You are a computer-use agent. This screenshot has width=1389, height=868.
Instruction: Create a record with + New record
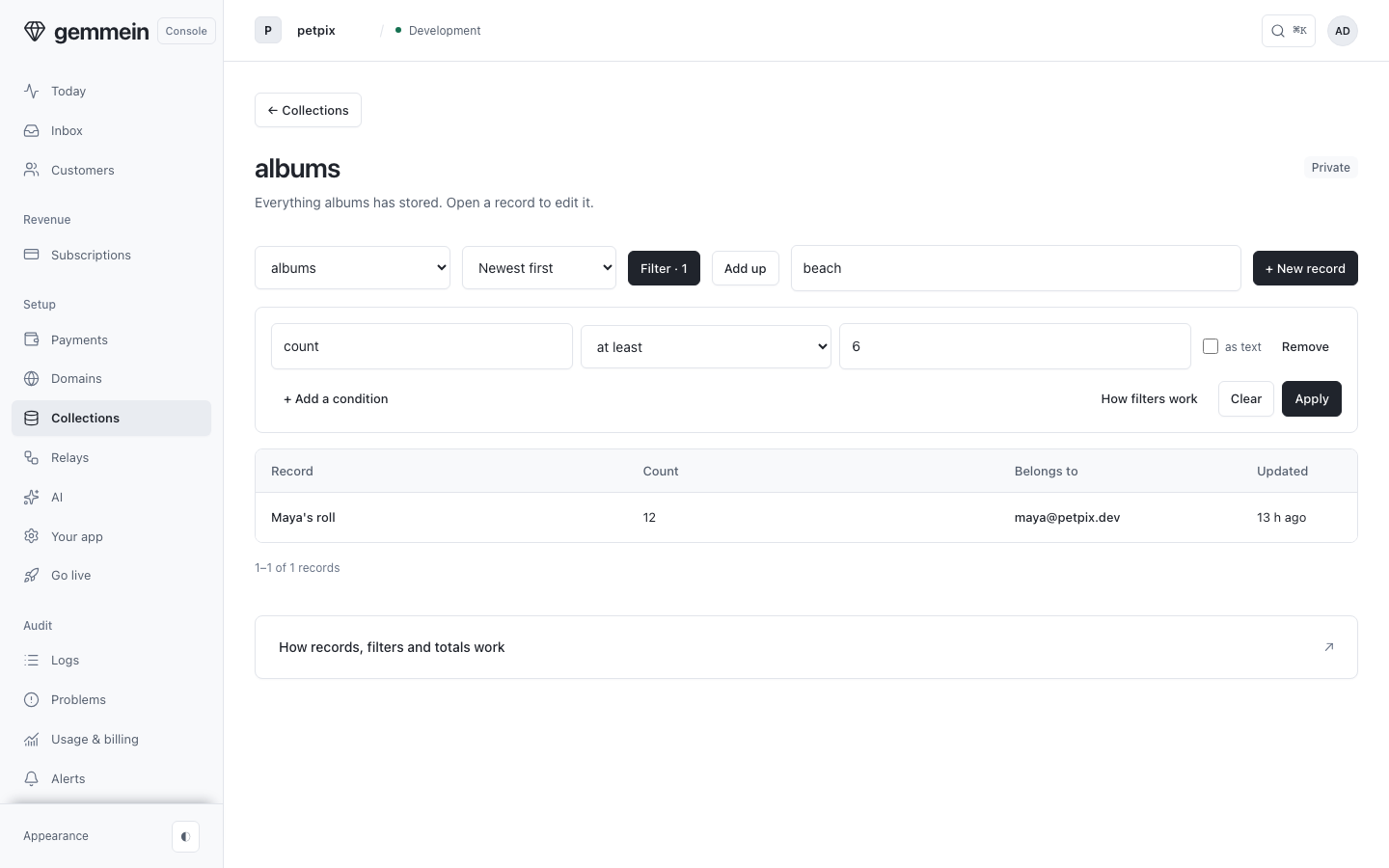[1305, 268]
